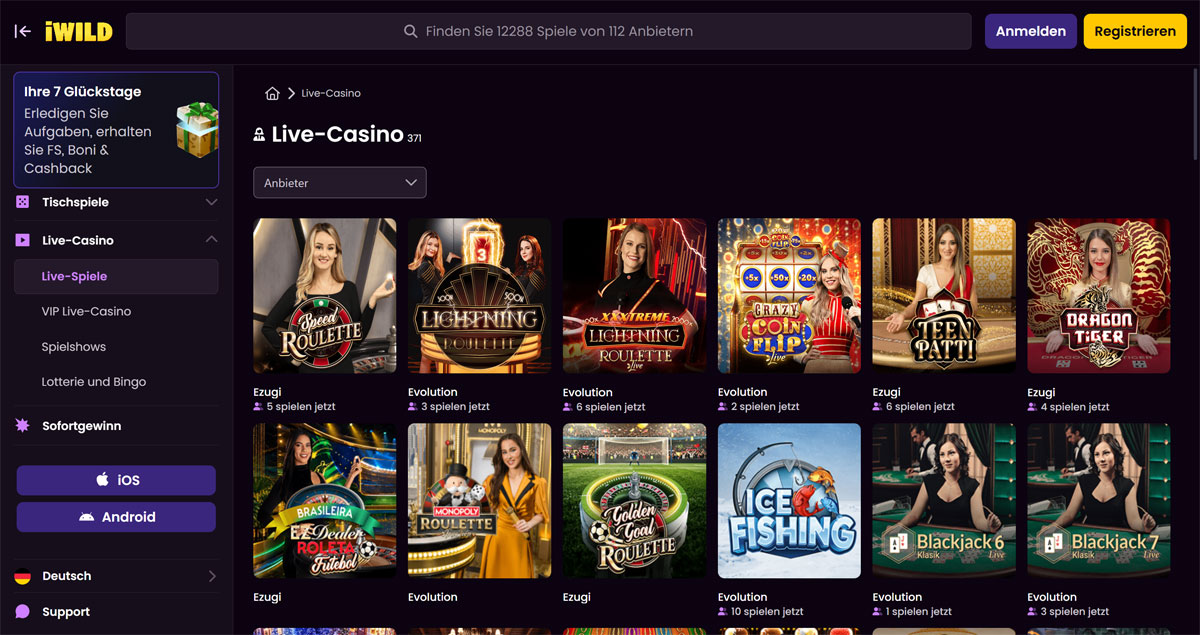
Task: Click 'Ezugi' label under Golden Goal Roulette
Action: click(x=577, y=597)
